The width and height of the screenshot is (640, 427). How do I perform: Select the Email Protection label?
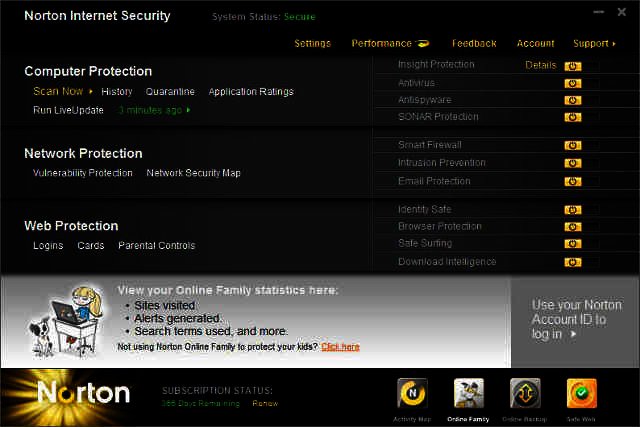click(434, 181)
